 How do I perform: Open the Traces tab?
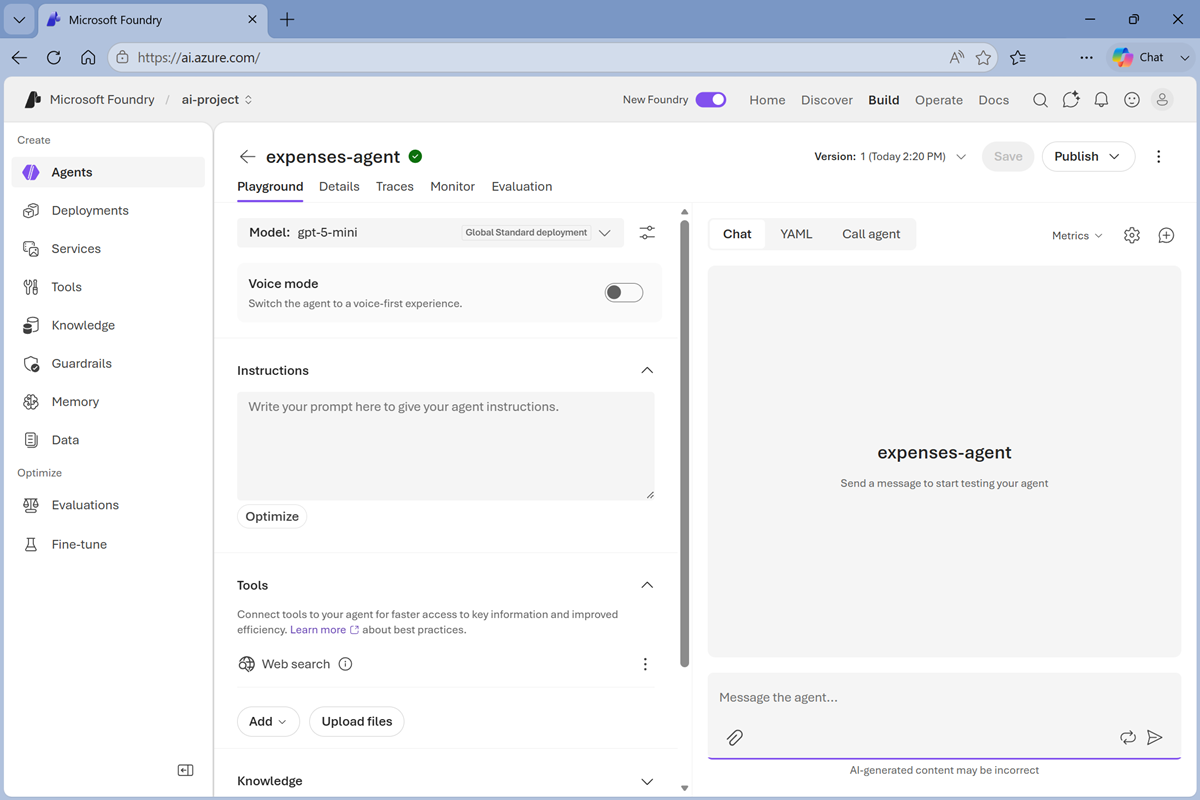[x=395, y=187]
